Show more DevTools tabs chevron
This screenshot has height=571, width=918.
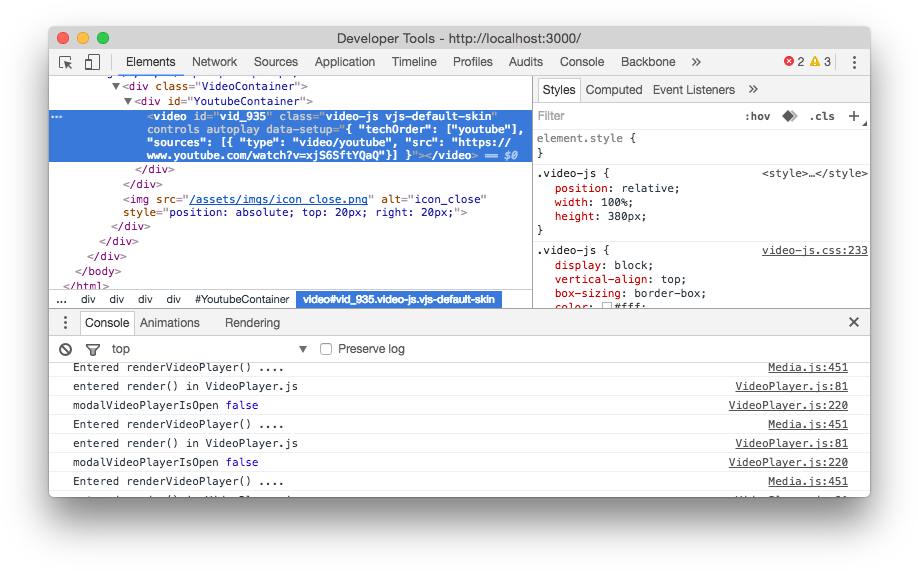point(696,62)
